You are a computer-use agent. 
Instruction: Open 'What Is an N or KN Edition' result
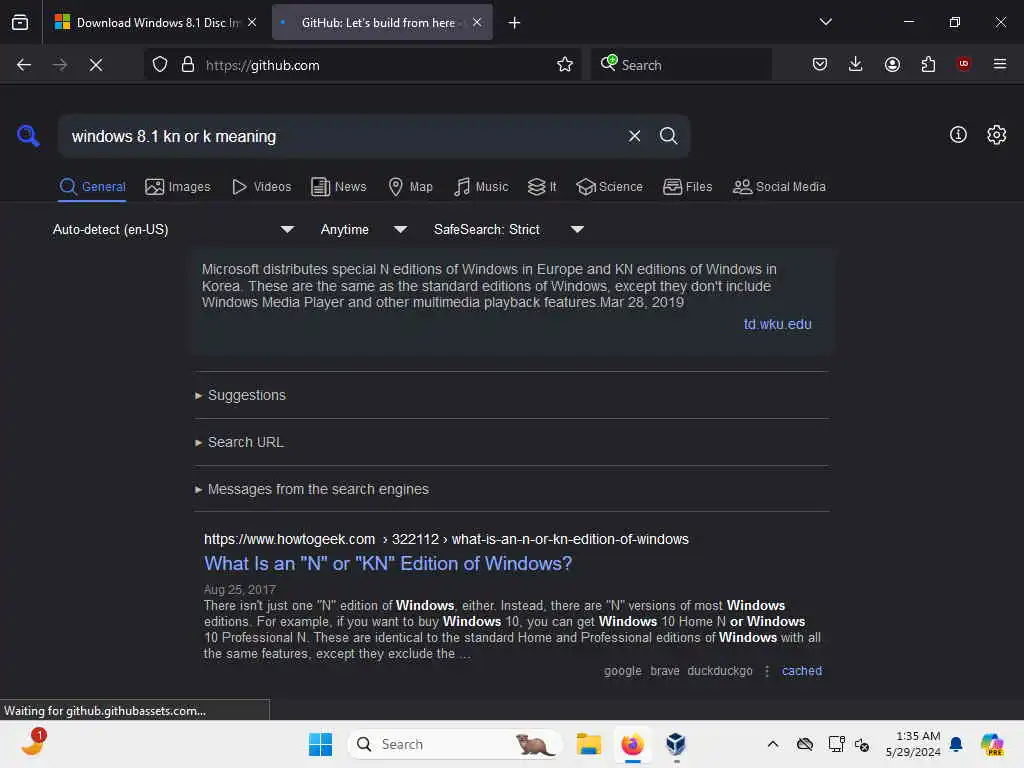[x=388, y=564]
